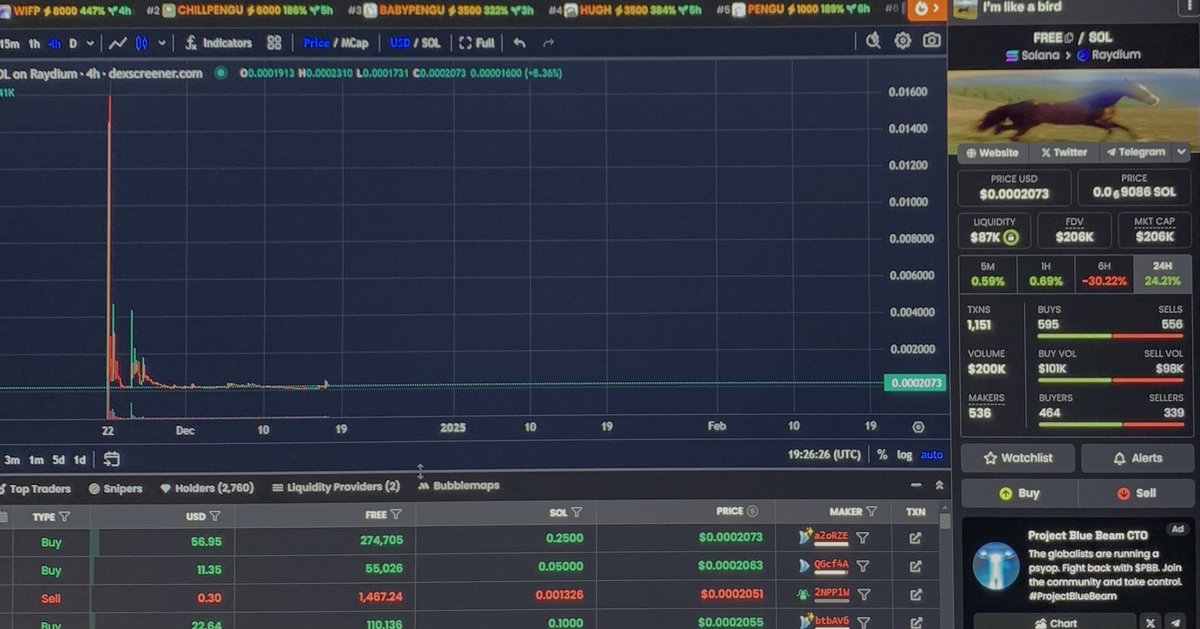
Task: Open chart settings gear icon
Action: tap(903, 41)
